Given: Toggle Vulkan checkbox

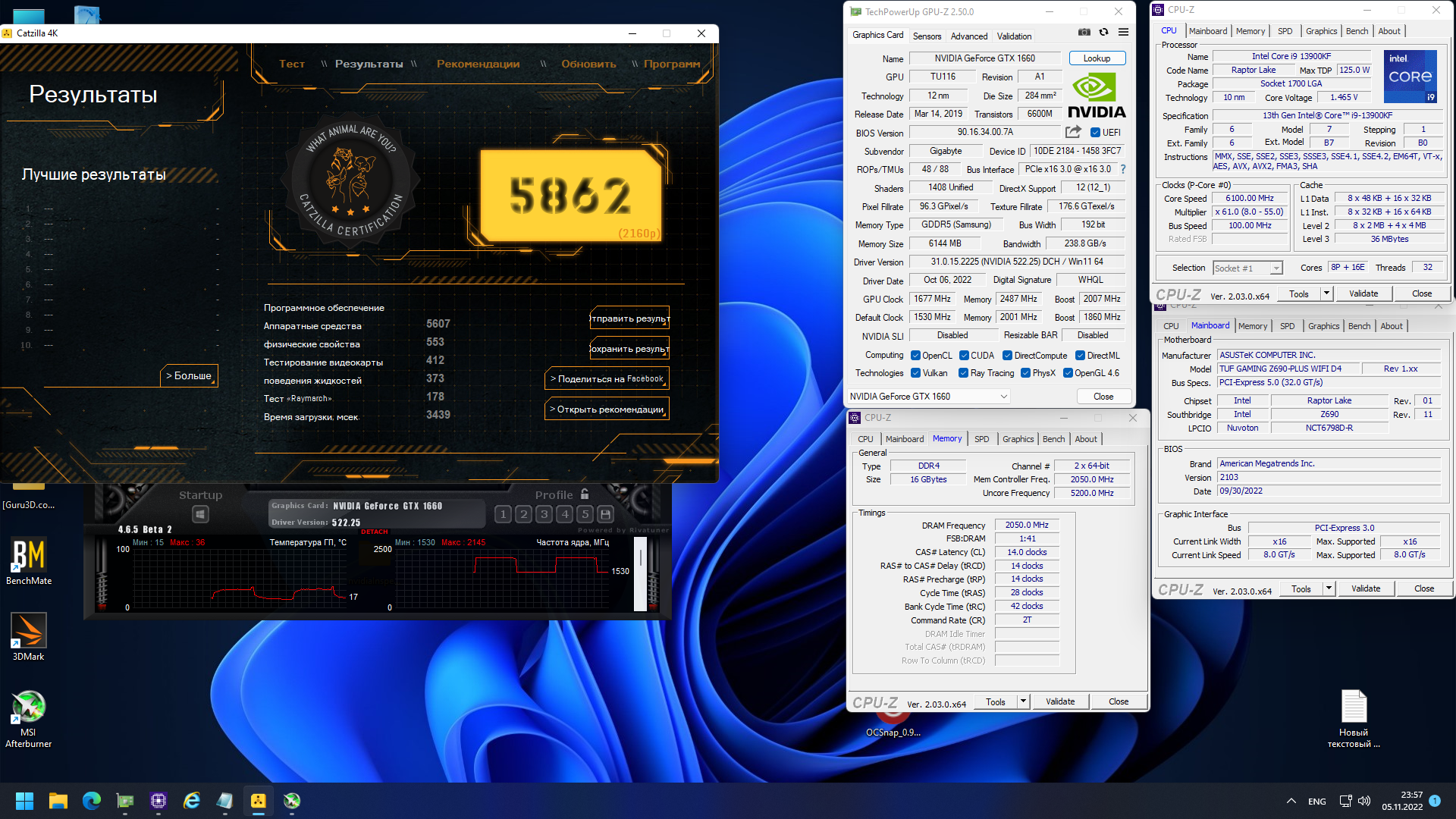Looking at the screenshot, I should tap(916, 373).
